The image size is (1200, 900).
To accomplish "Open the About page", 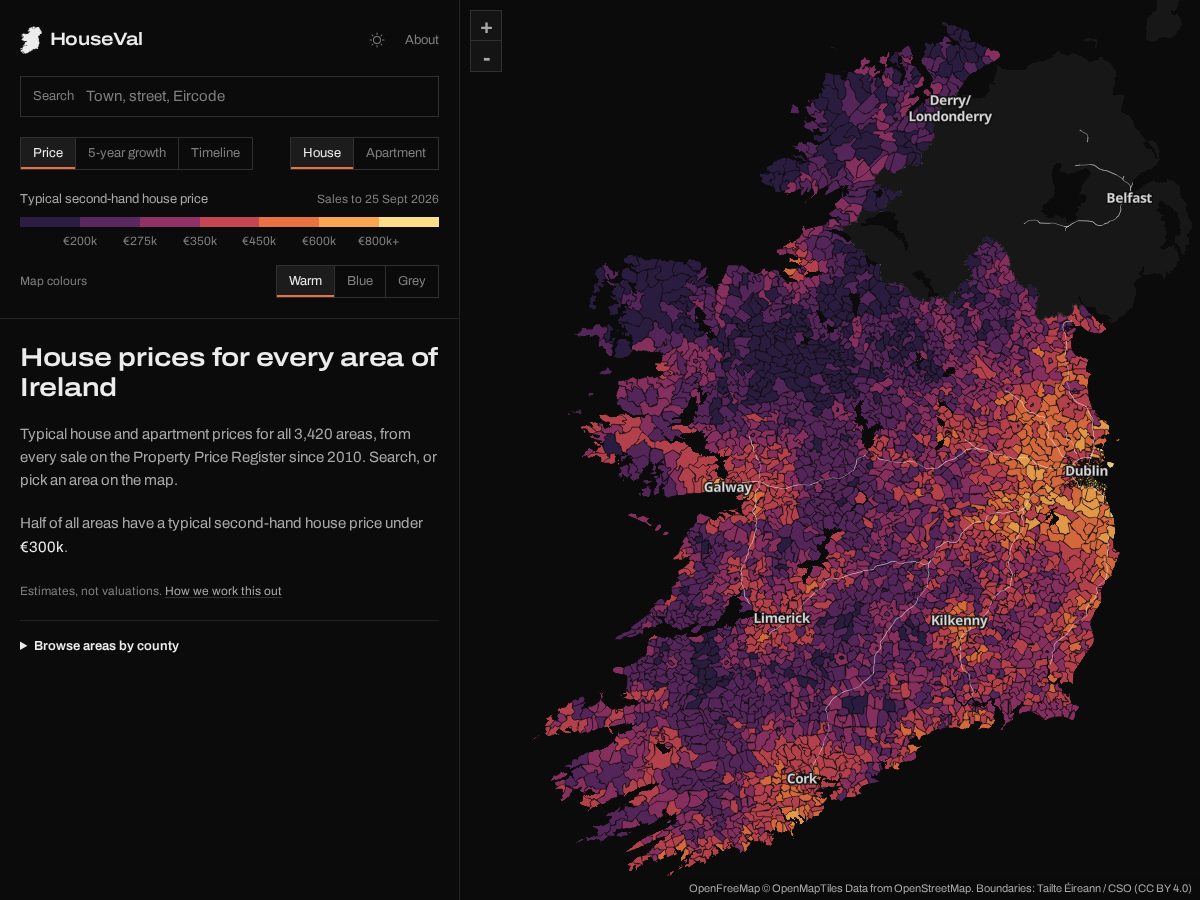I will (421, 40).
